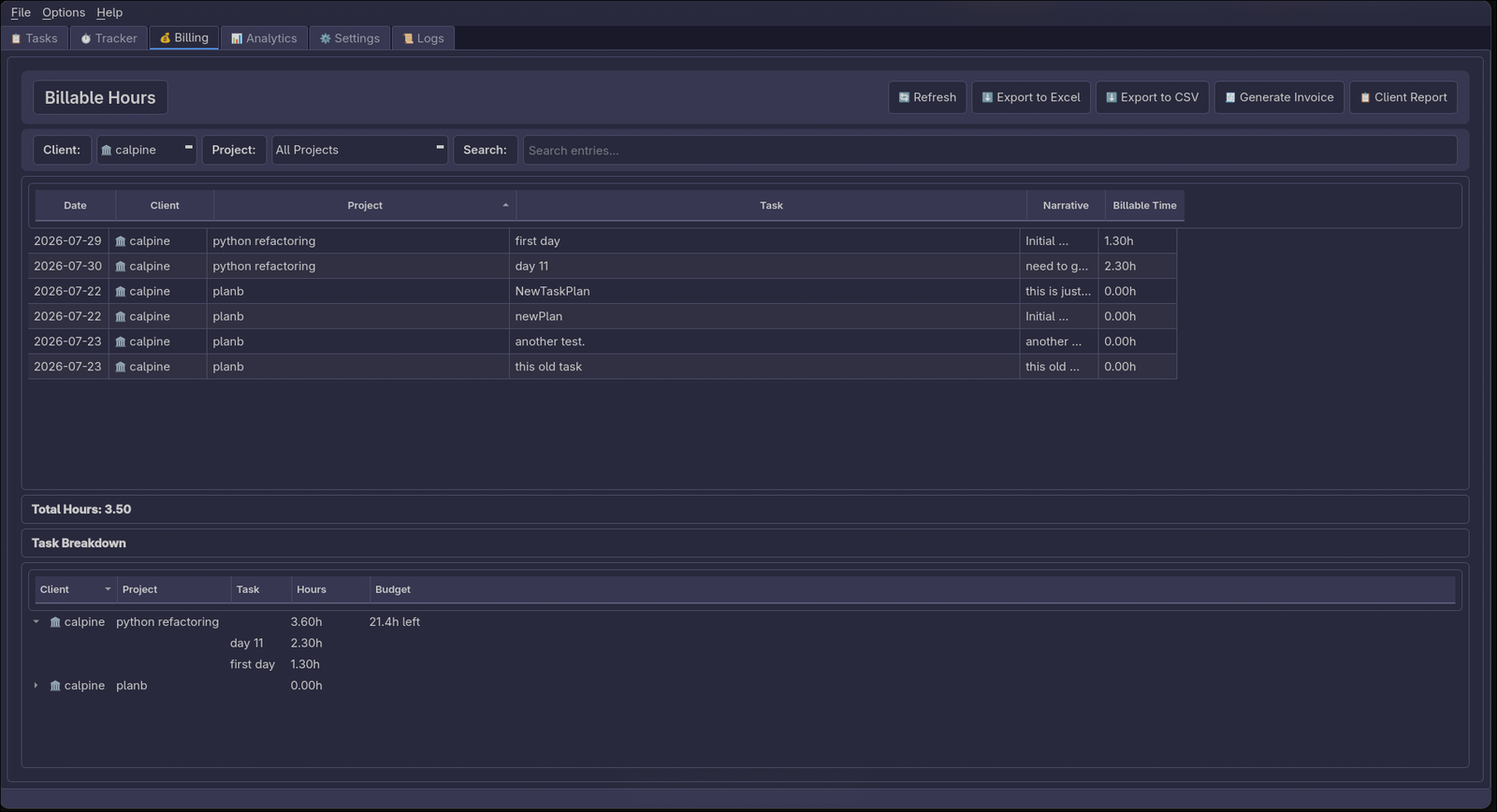
Task: Select the 'first day' task cell
Action: (x=764, y=241)
